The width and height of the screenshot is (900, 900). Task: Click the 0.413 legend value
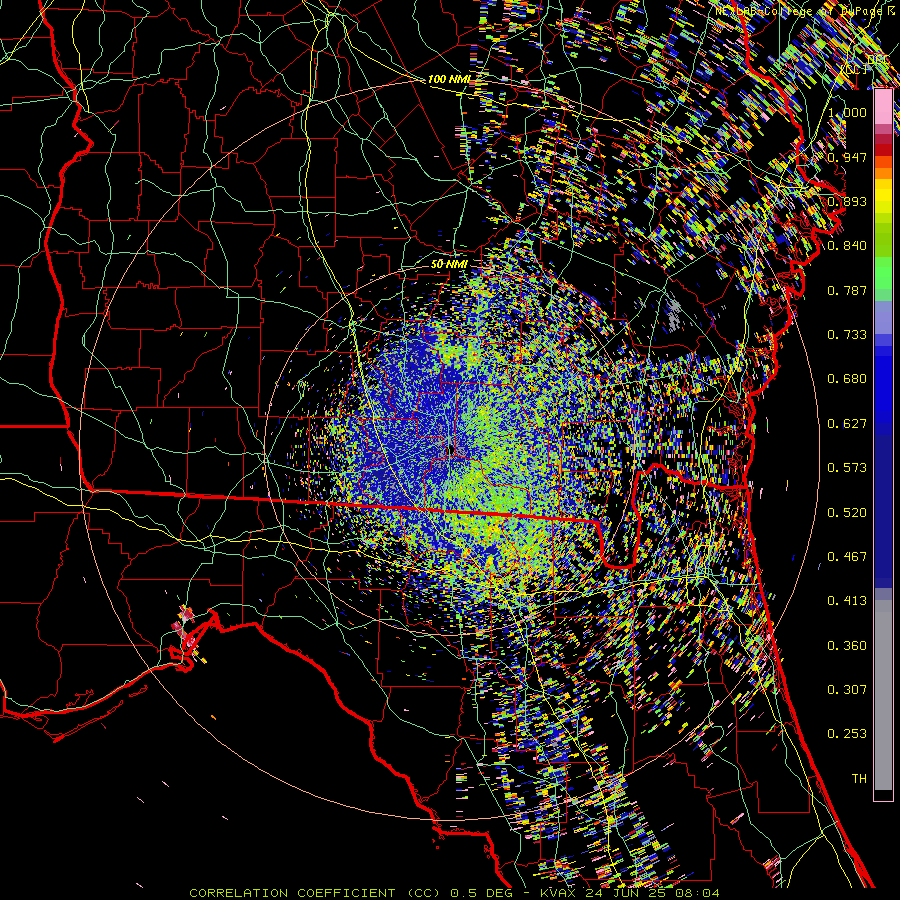tap(847, 601)
